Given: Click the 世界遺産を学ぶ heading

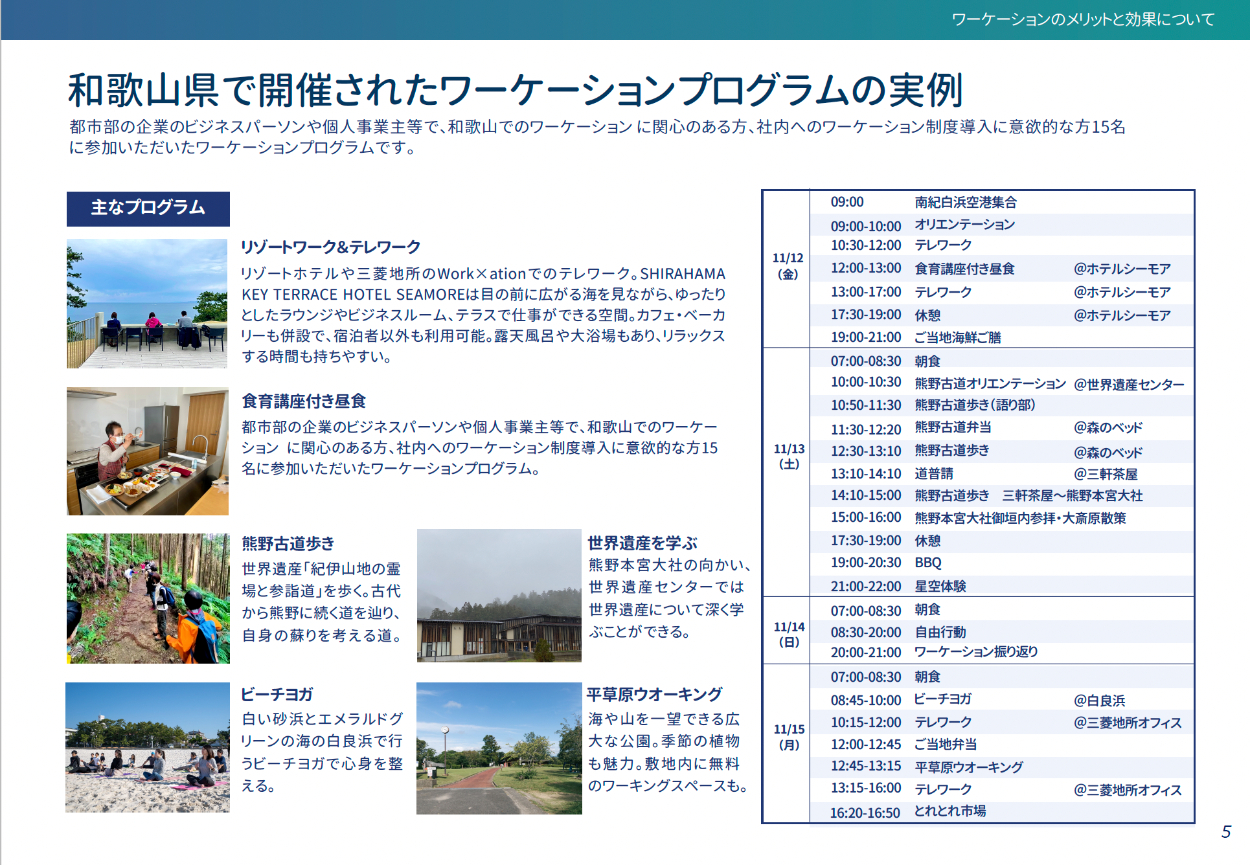Looking at the screenshot, I should point(642,542).
